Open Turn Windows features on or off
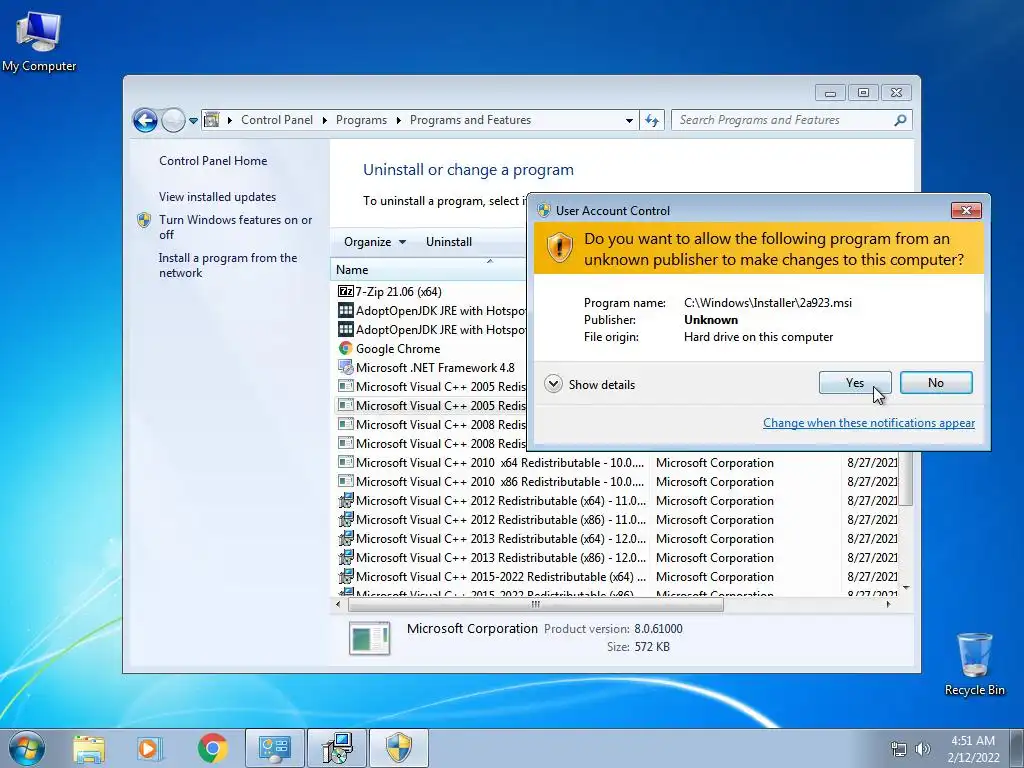The height and width of the screenshot is (768, 1024). coord(235,227)
